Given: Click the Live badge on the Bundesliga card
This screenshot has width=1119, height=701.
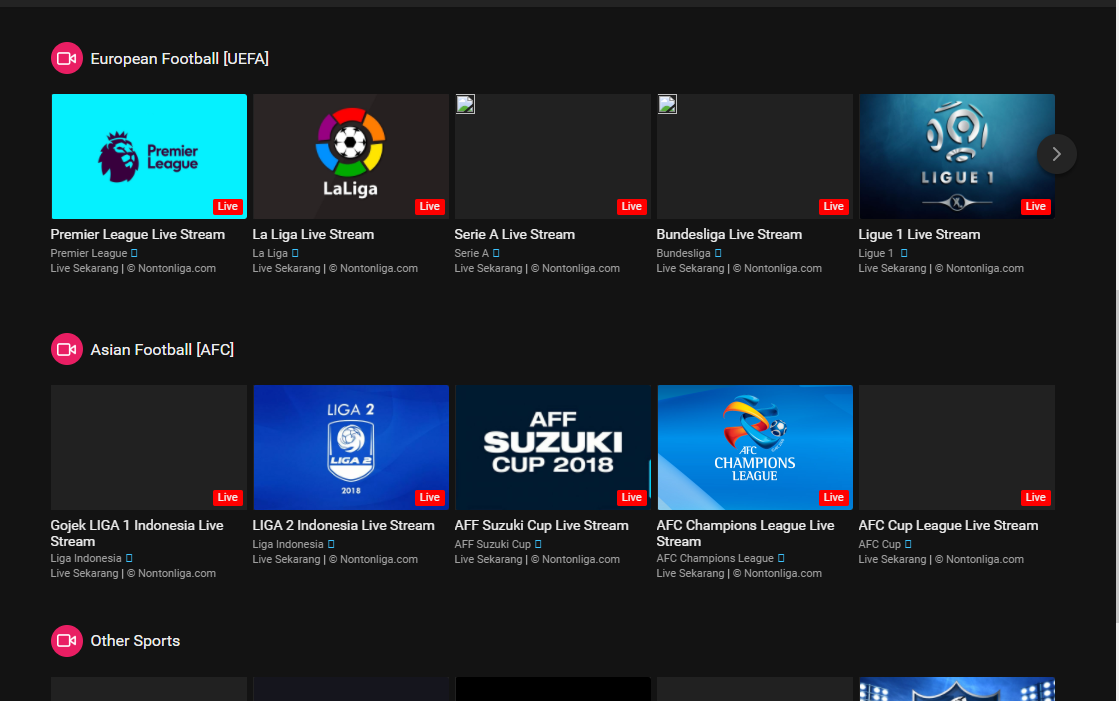Looking at the screenshot, I should coord(834,206).
